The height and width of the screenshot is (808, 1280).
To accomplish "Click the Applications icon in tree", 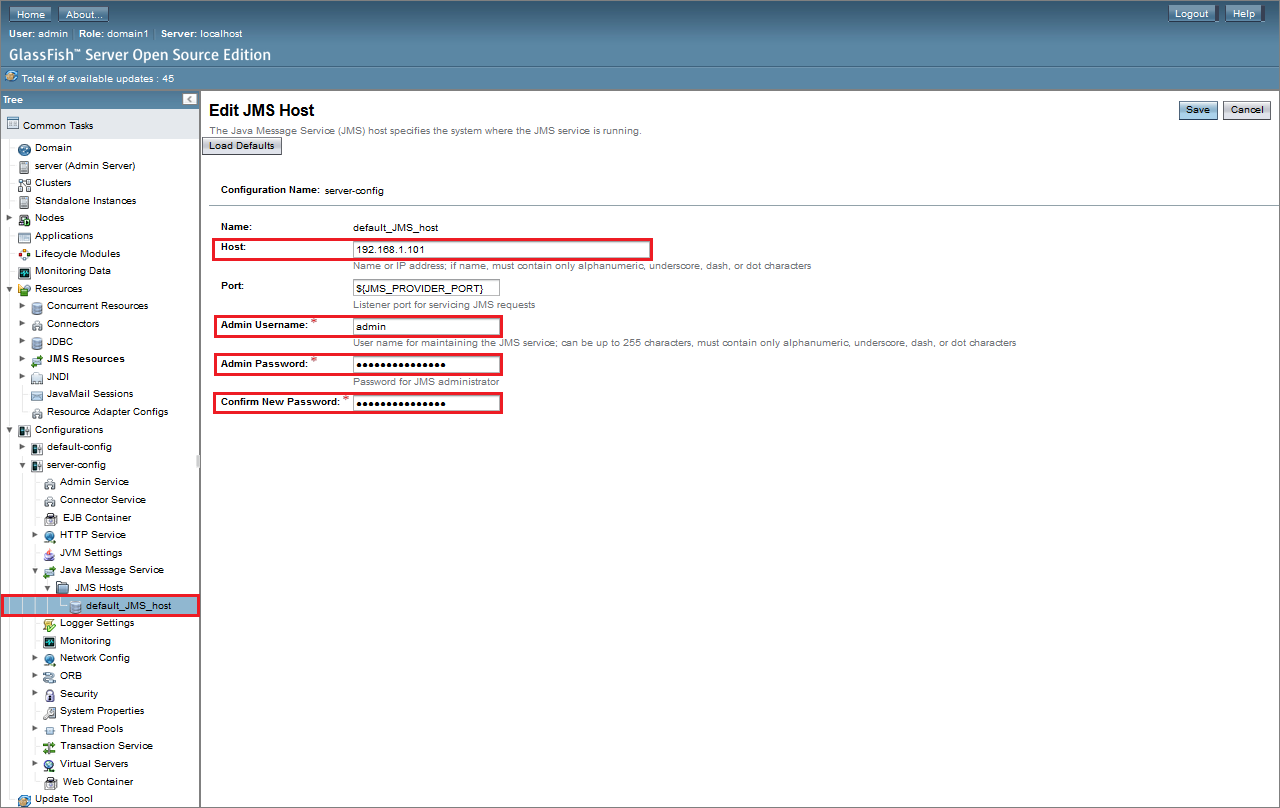I will click(25, 236).
